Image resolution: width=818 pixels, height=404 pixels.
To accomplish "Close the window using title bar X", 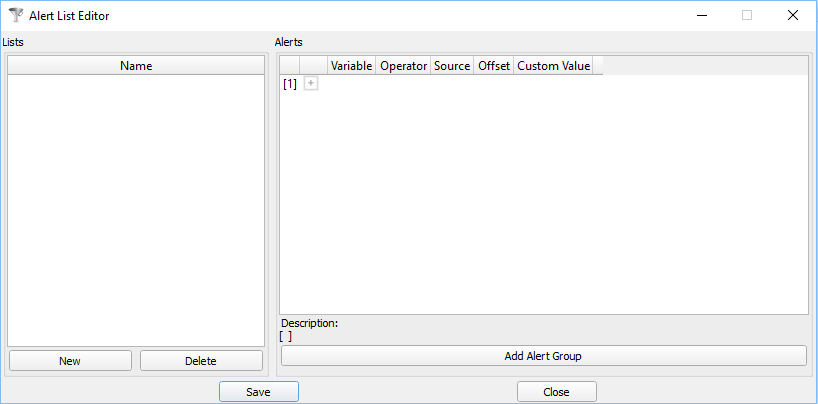I will point(793,15).
